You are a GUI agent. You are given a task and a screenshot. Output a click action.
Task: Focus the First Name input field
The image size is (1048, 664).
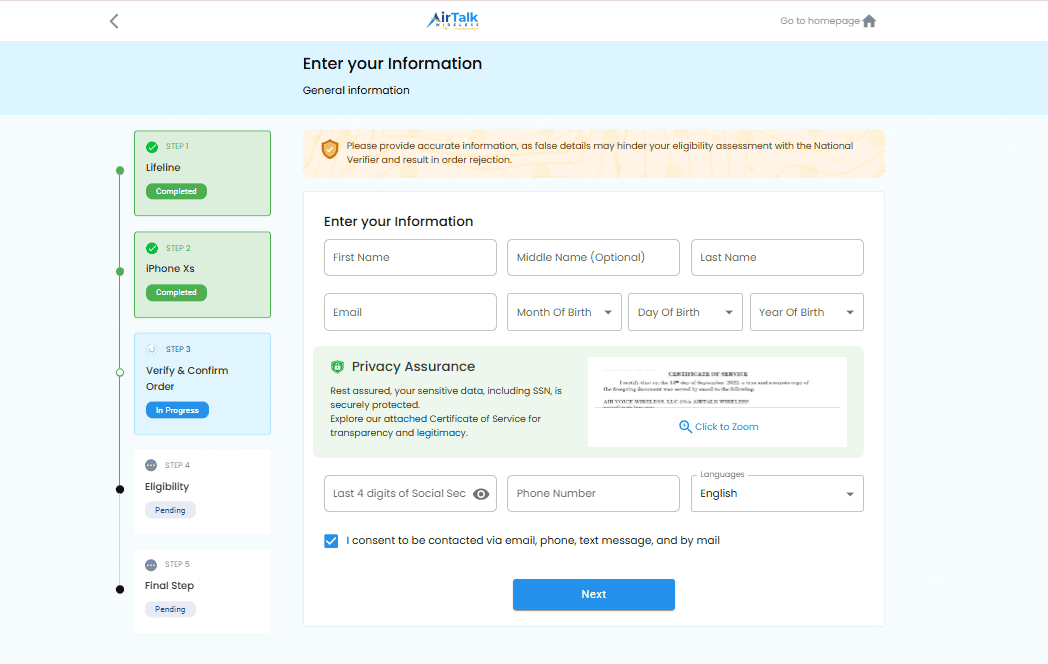[410, 257]
